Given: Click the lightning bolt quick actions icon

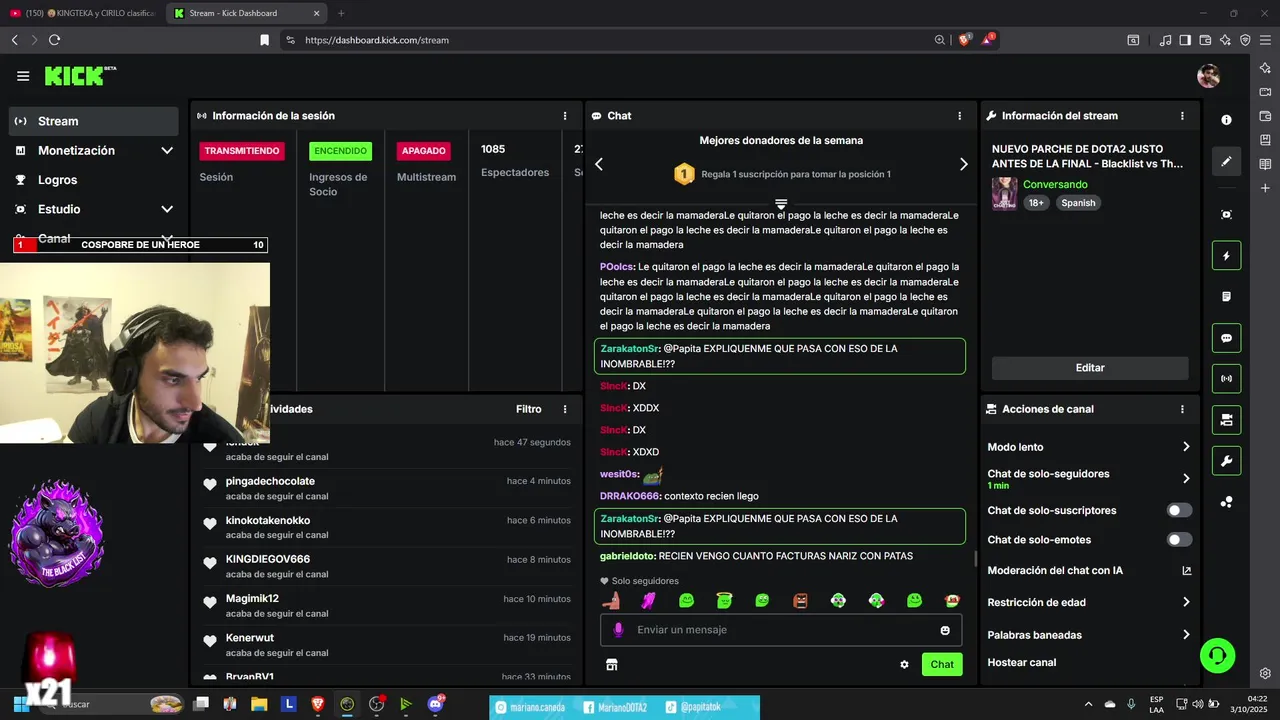Looking at the screenshot, I should click(x=1227, y=256).
